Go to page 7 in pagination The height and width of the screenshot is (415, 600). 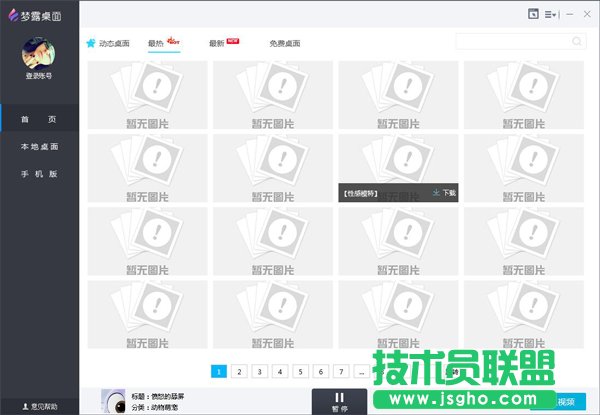(x=340, y=372)
